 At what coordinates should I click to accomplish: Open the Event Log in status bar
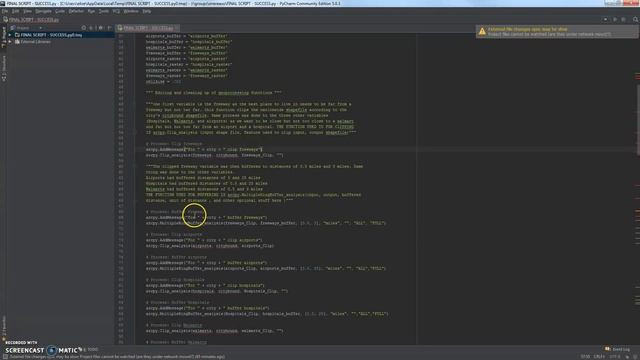[x=618, y=349]
